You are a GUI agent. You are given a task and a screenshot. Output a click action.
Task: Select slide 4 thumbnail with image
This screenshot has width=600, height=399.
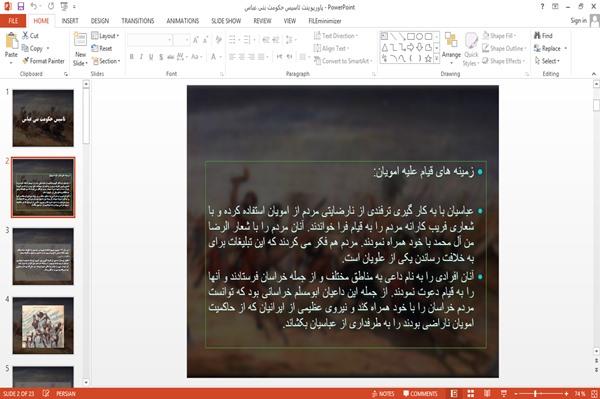coord(43,326)
